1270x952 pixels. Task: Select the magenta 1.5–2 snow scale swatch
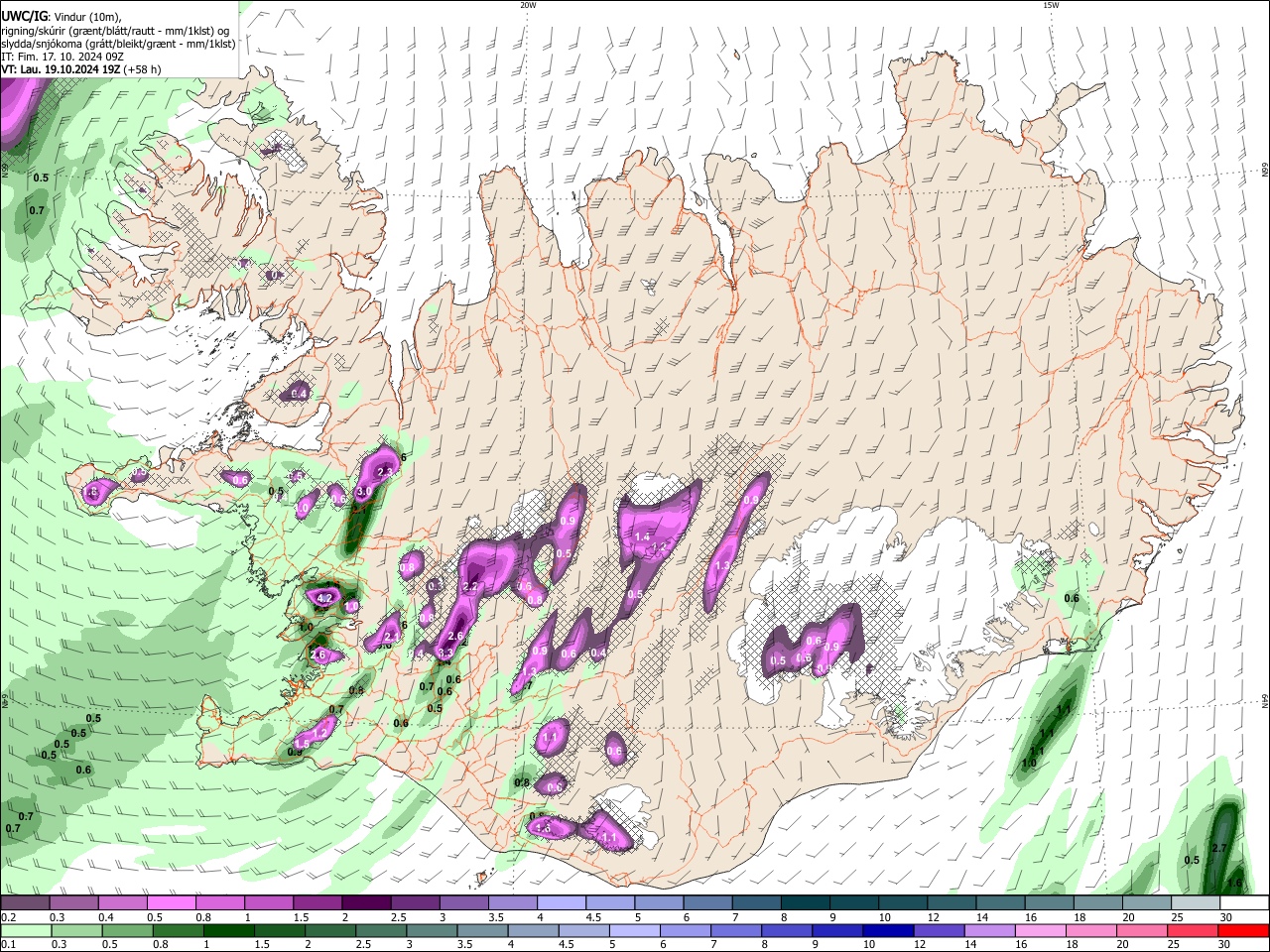pos(317,902)
